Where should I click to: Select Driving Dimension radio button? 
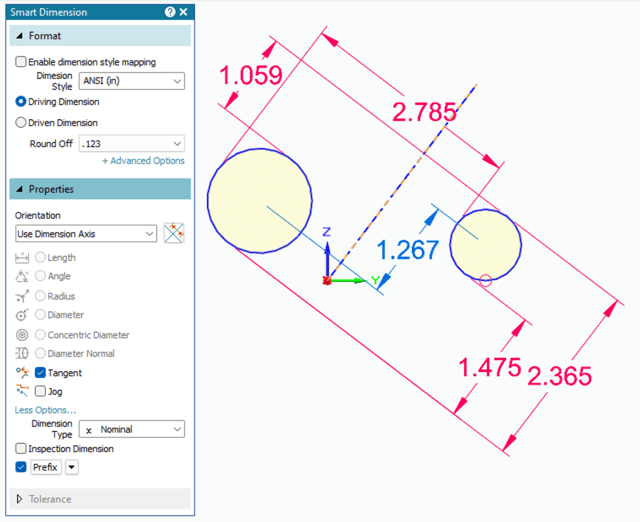pos(20,102)
